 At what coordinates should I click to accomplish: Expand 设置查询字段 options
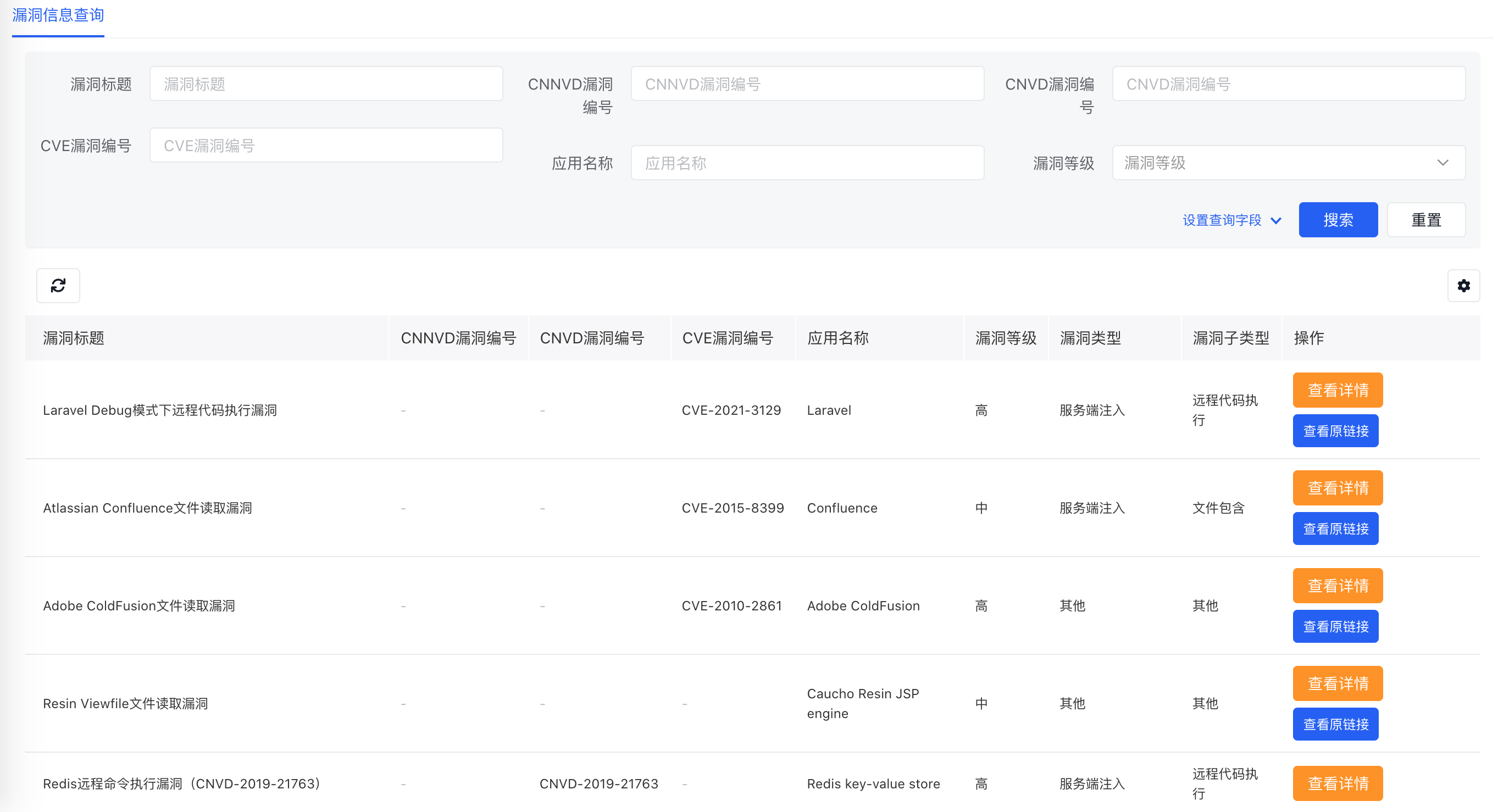tap(1231, 220)
